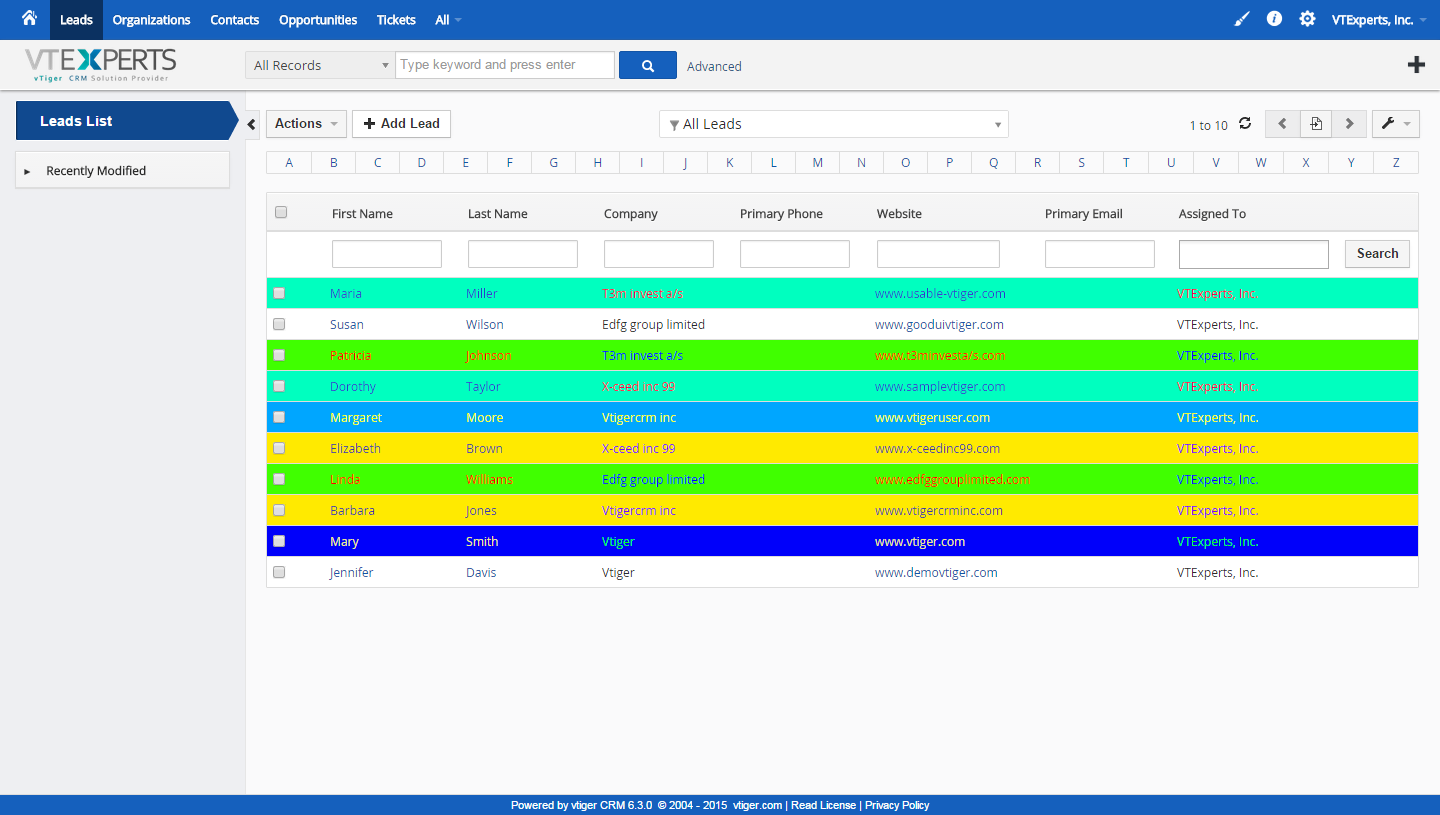Screen dimensions: 1440x815
Task: Open the theme brush icon
Action: coord(1242,19)
